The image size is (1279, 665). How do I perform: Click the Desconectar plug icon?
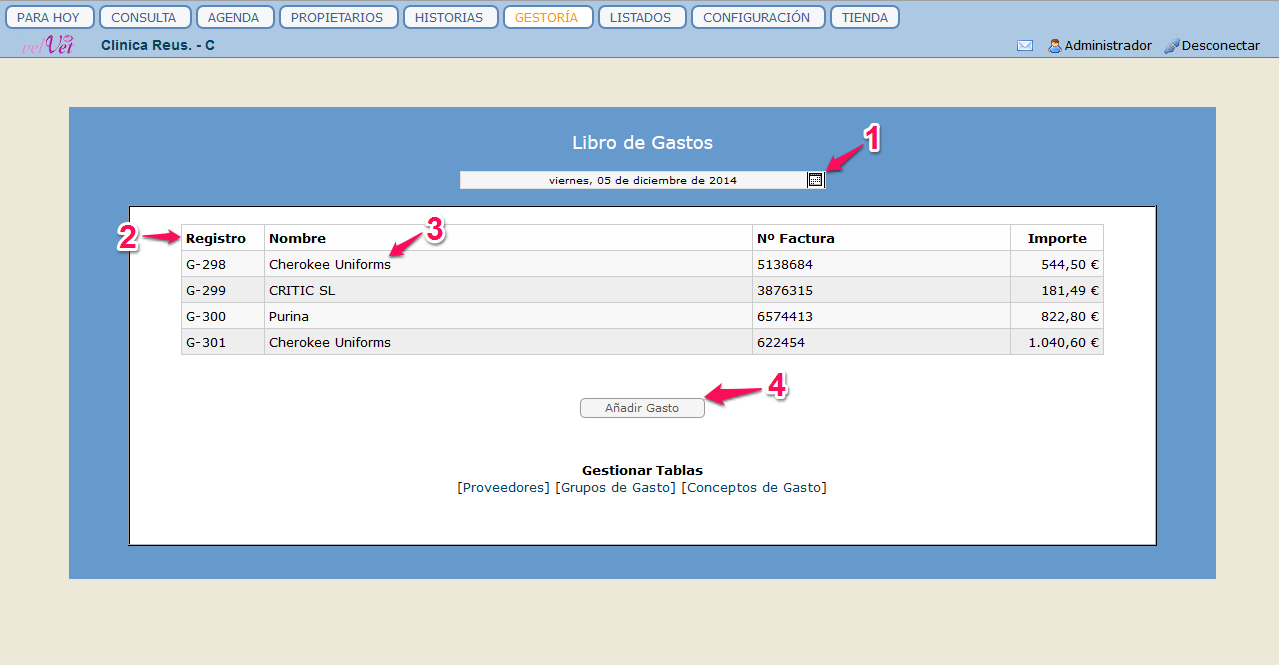click(x=1172, y=46)
